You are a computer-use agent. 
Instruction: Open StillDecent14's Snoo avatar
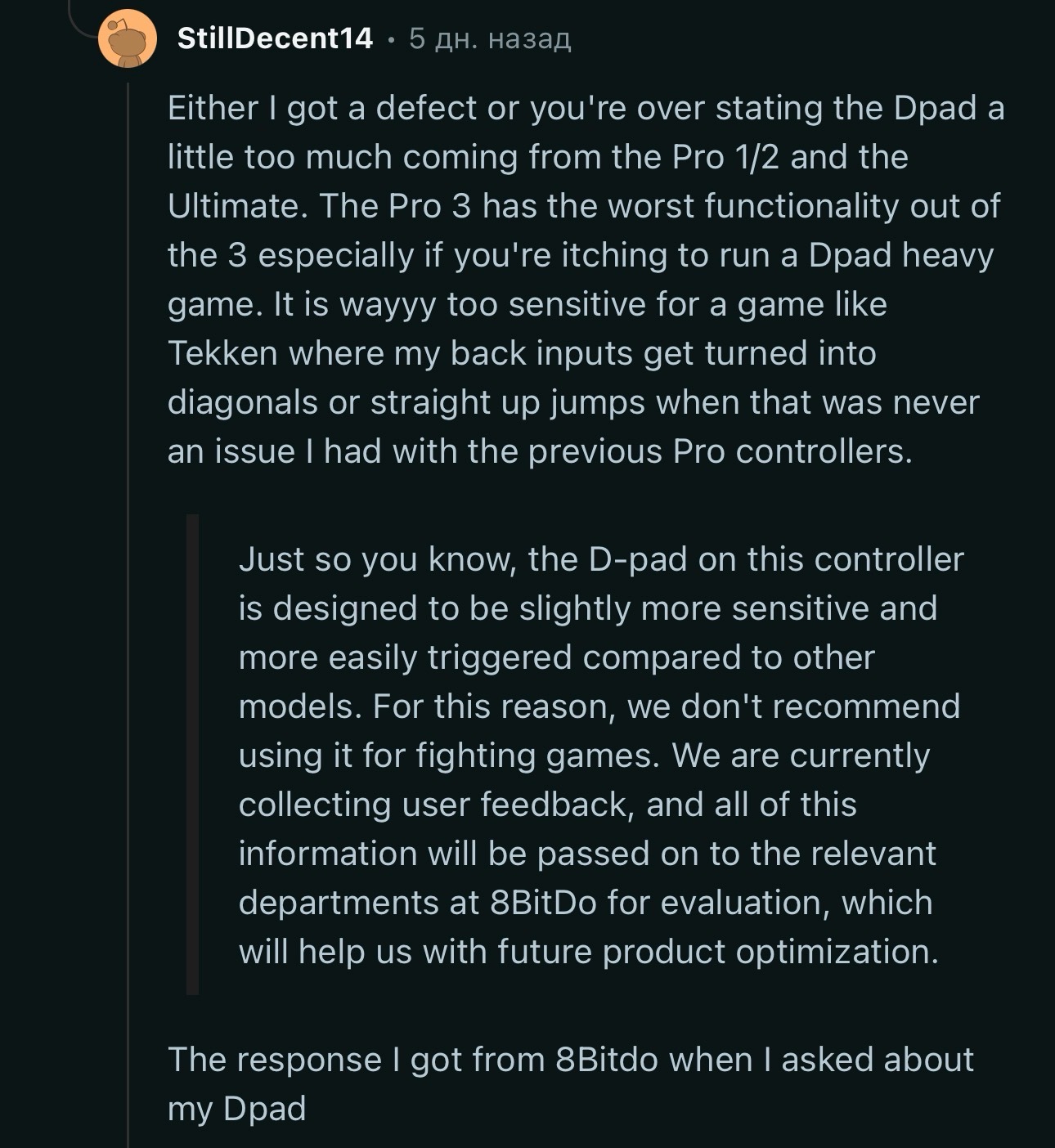128,38
